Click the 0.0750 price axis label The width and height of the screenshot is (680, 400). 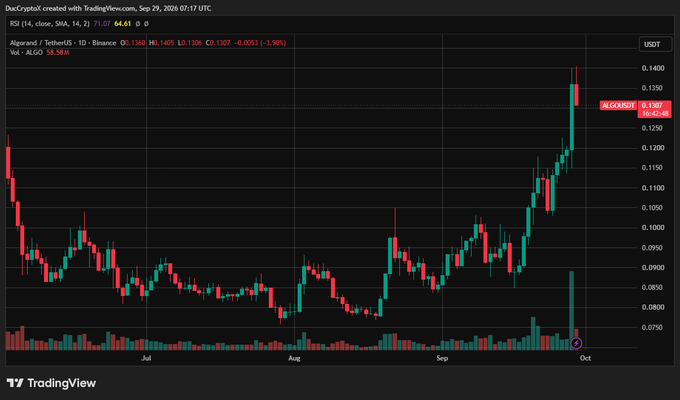tap(653, 328)
